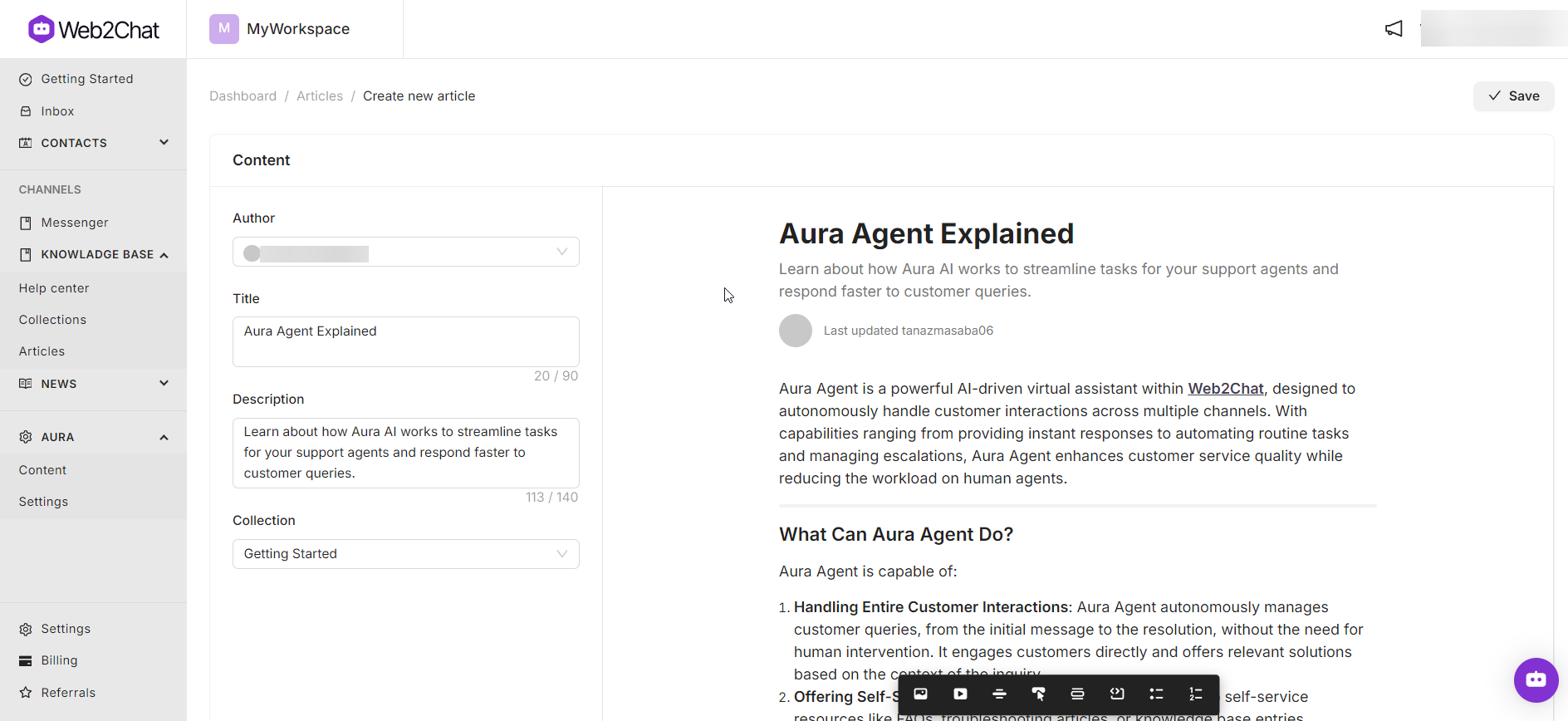Open the announcements megaphone icon

pyautogui.click(x=1394, y=29)
